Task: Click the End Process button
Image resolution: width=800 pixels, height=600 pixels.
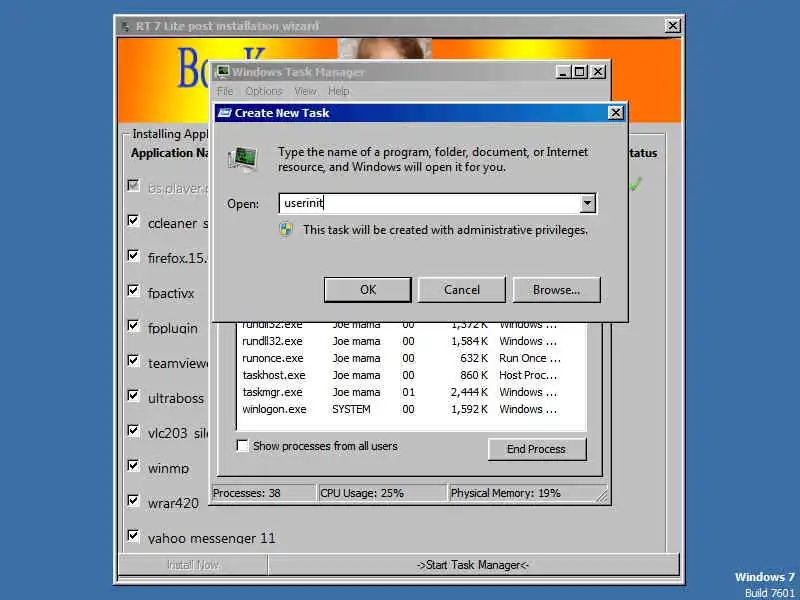Action: [537, 449]
